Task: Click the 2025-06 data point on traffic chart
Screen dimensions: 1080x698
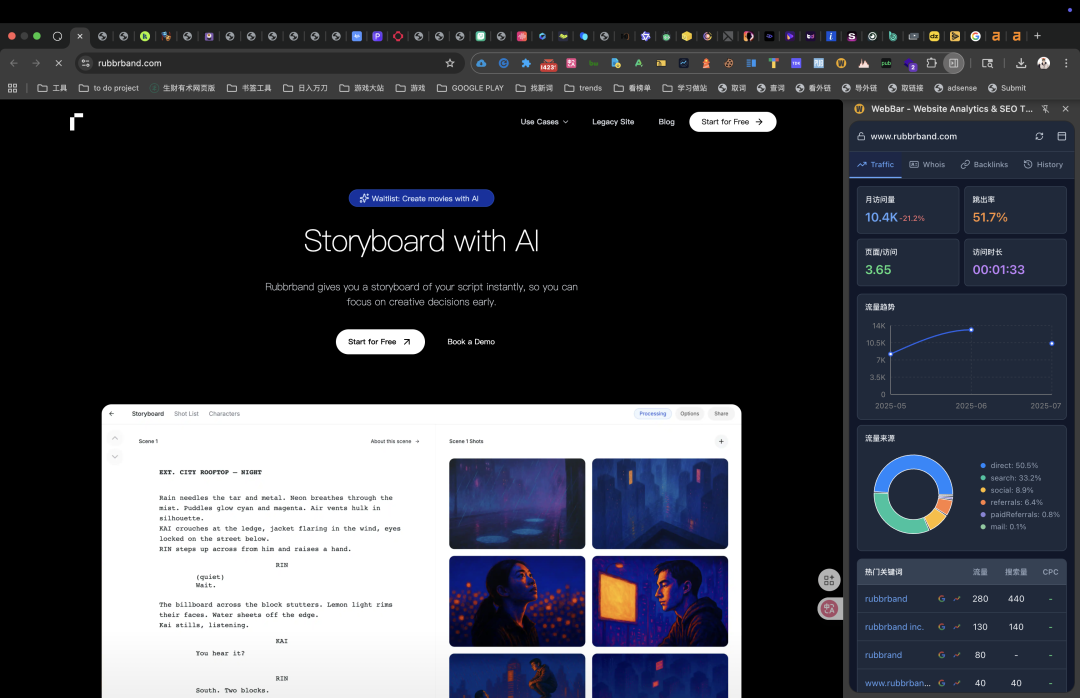Action: [971, 330]
